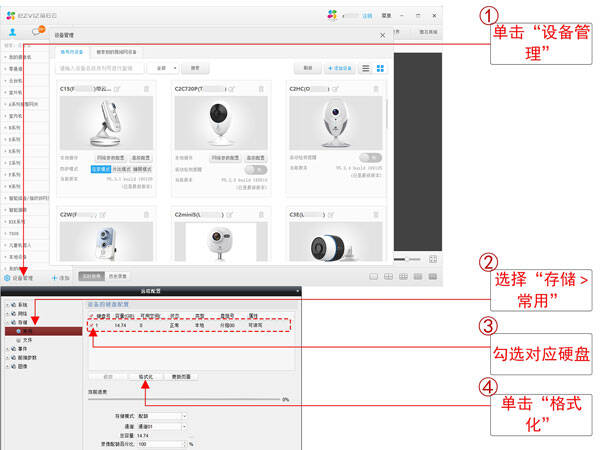The width and height of the screenshot is (600, 450).
Task: Tick the select-all checkbox in disk table header
Action: pos(91,316)
